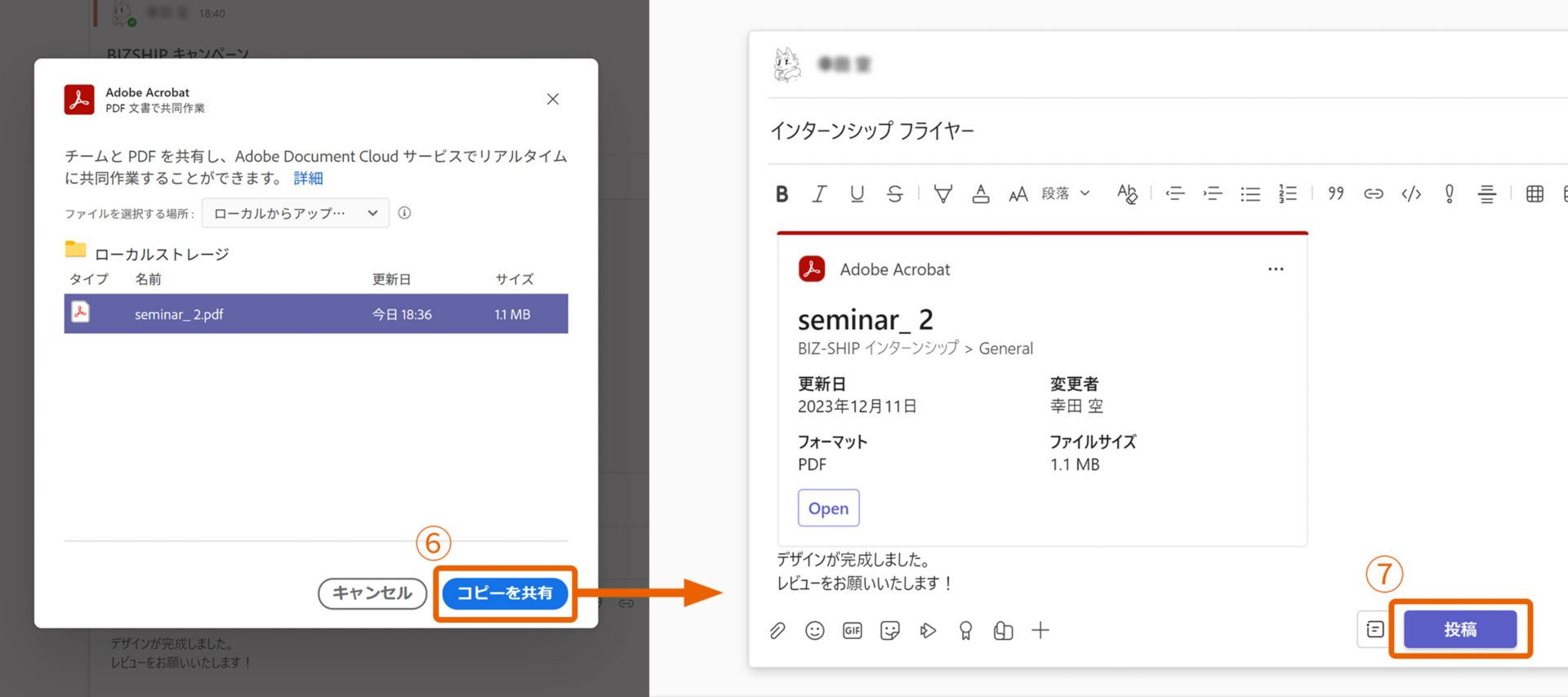Toggle italic formatting in the post editor

tap(818, 193)
